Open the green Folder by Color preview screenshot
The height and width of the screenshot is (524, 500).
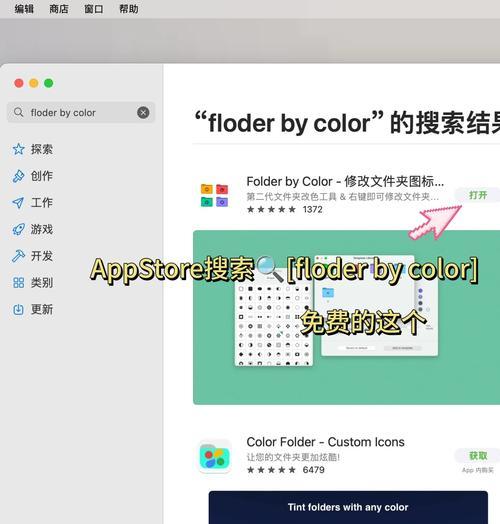[x=347, y=317]
